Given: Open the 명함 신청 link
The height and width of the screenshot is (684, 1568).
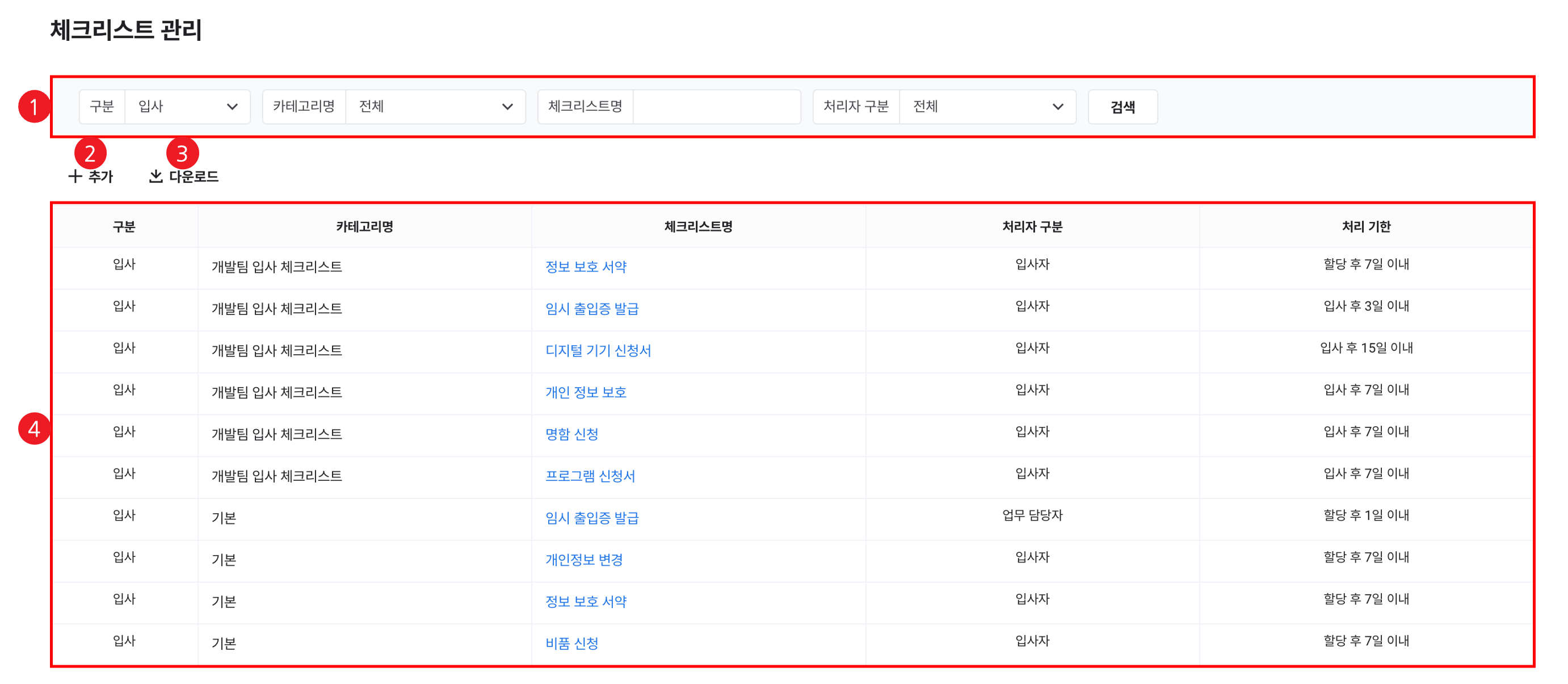Looking at the screenshot, I should pyautogui.click(x=571, y=434).
